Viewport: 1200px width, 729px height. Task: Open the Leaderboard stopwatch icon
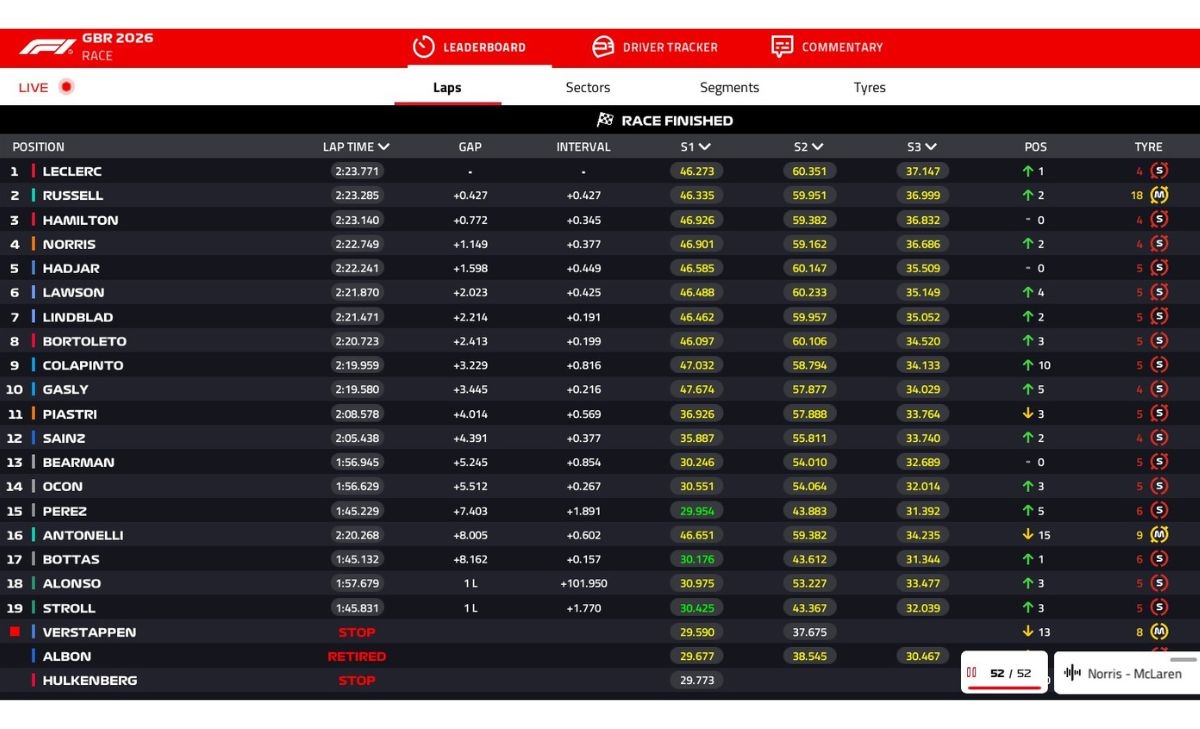click(424, 47)
